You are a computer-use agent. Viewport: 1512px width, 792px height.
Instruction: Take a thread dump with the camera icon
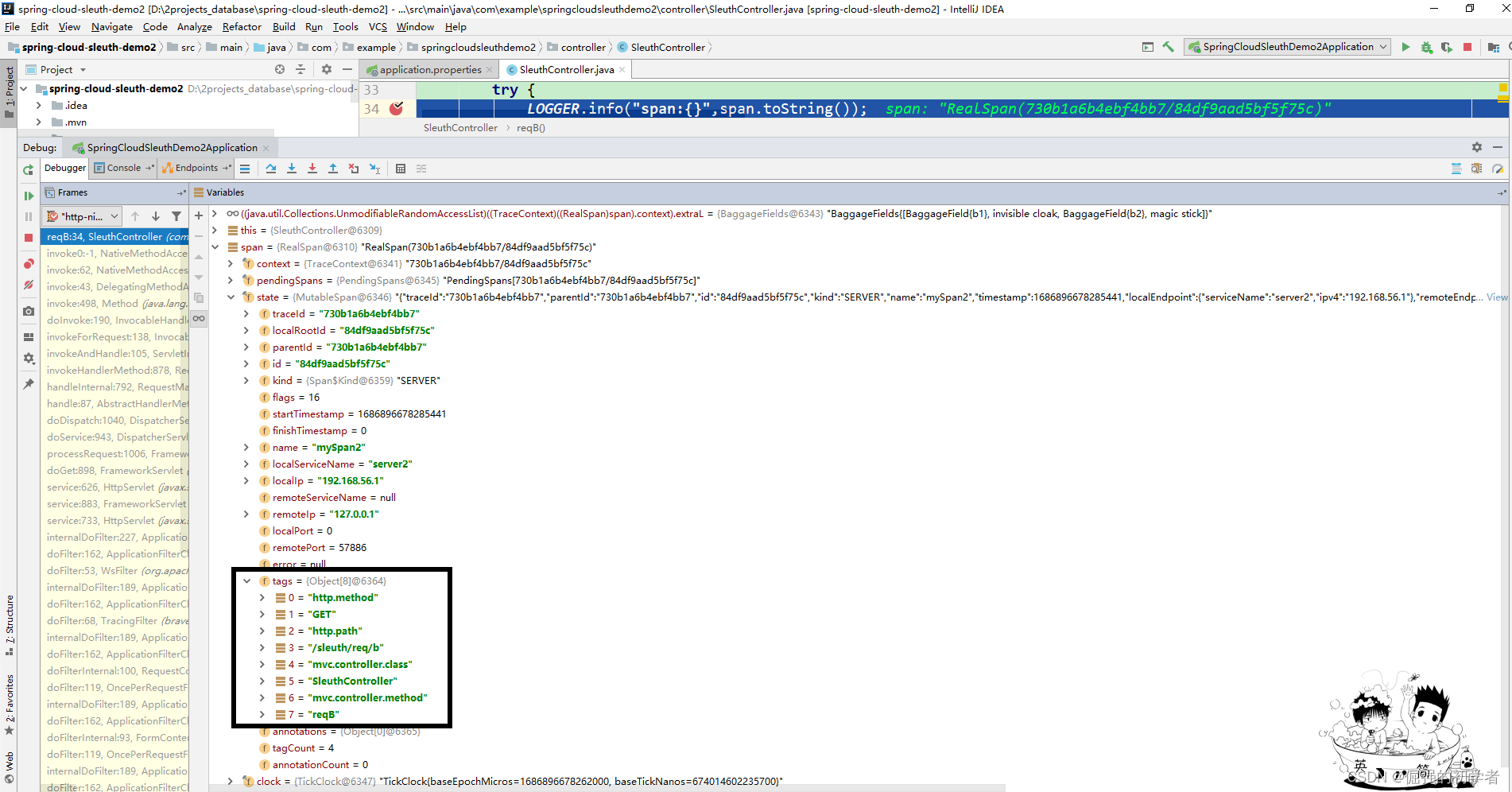tap(29, 311)
